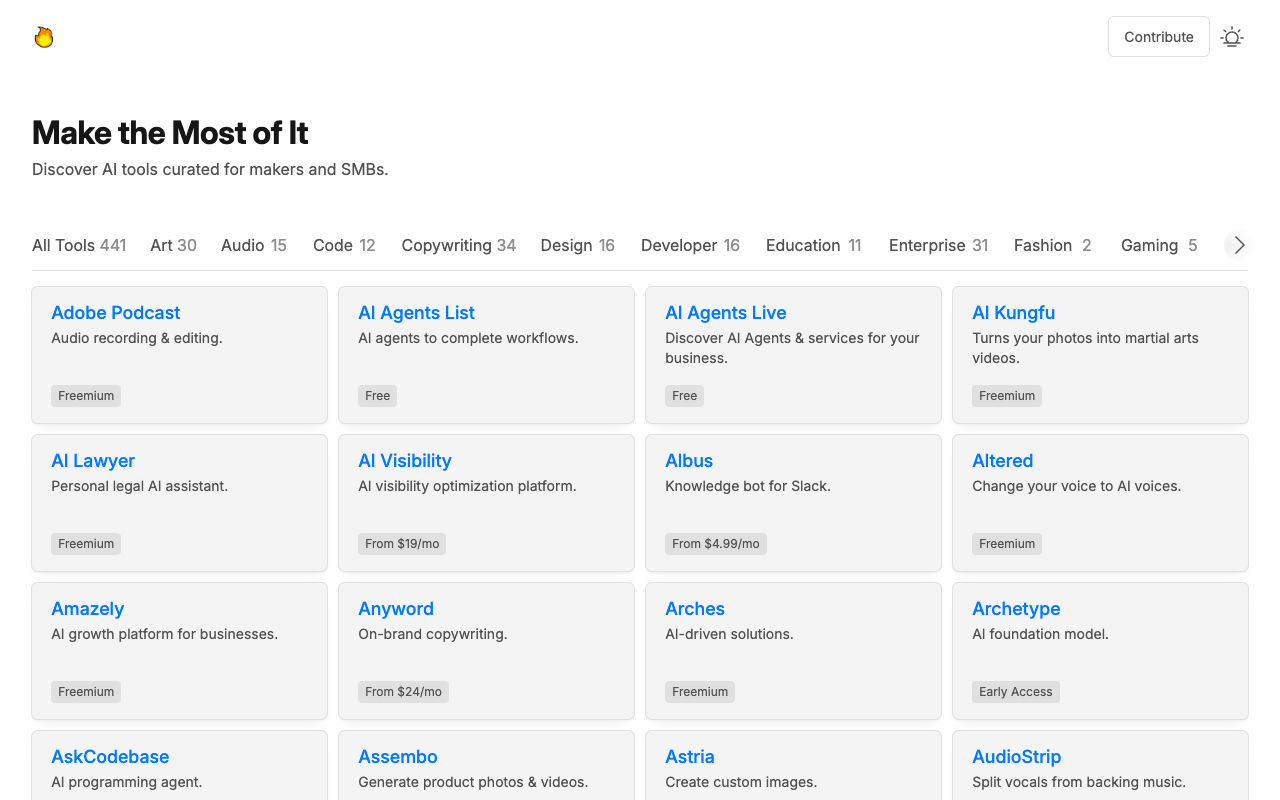Viewport: 1280px width, 800px height.
Task: Open the Design category tab
Action: pyautogui.click(x=578, y=245)
